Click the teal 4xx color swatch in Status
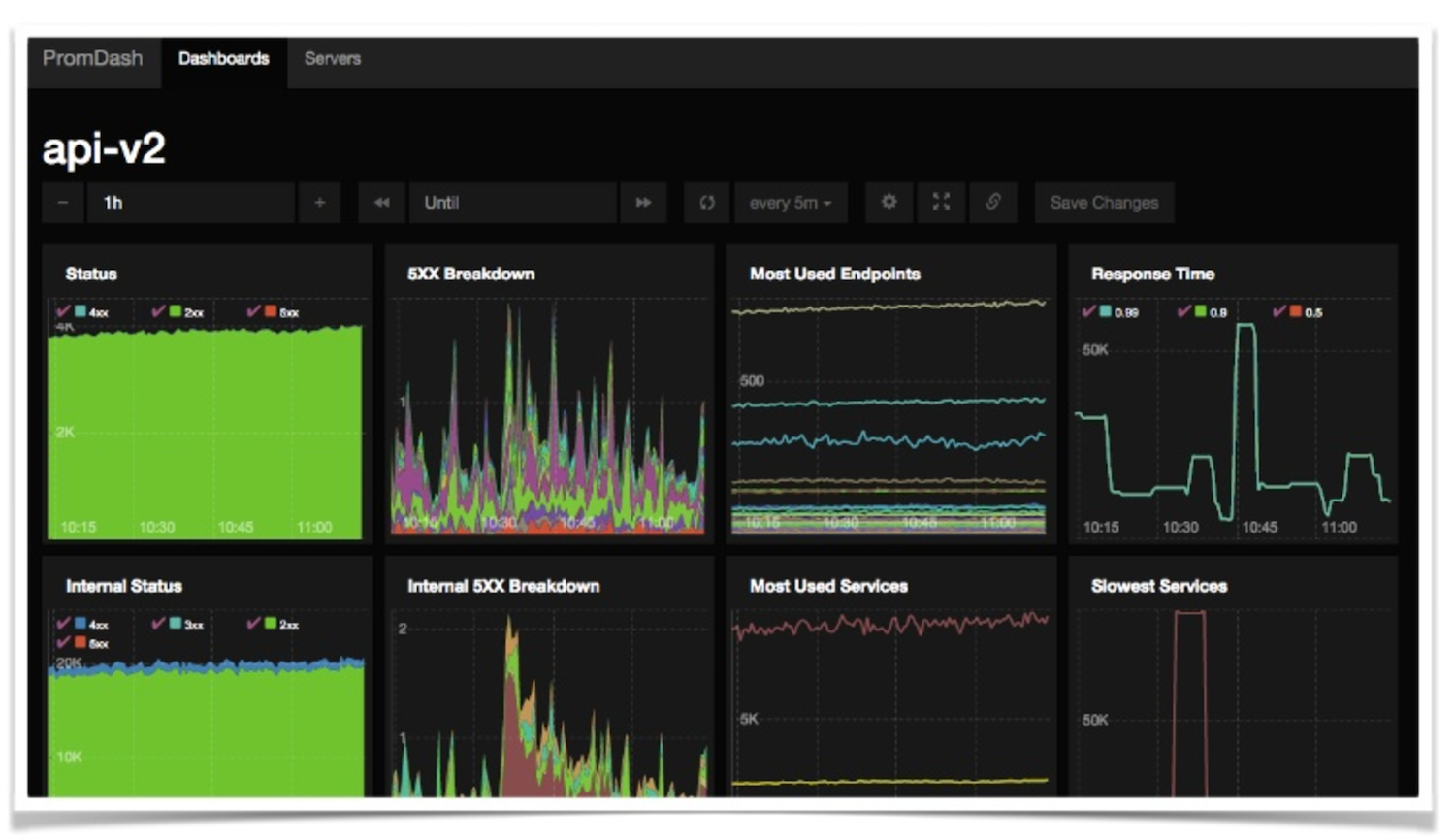Viewport: 1455px width, 840px height. tap(81, 311)
